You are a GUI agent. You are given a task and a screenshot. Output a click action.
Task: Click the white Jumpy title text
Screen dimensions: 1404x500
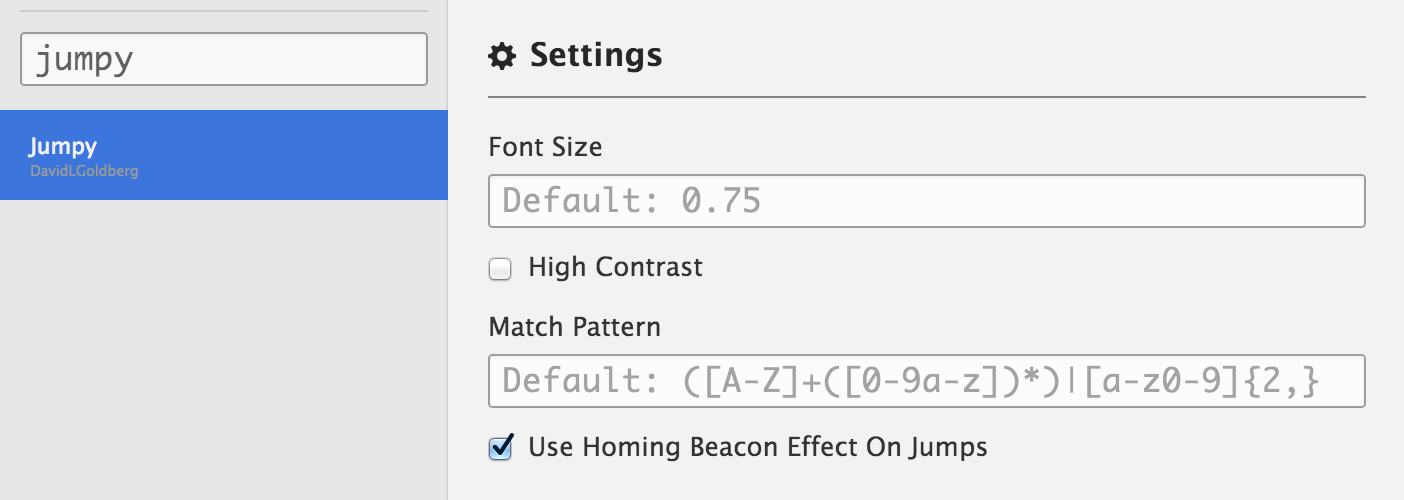click(62, 147)
